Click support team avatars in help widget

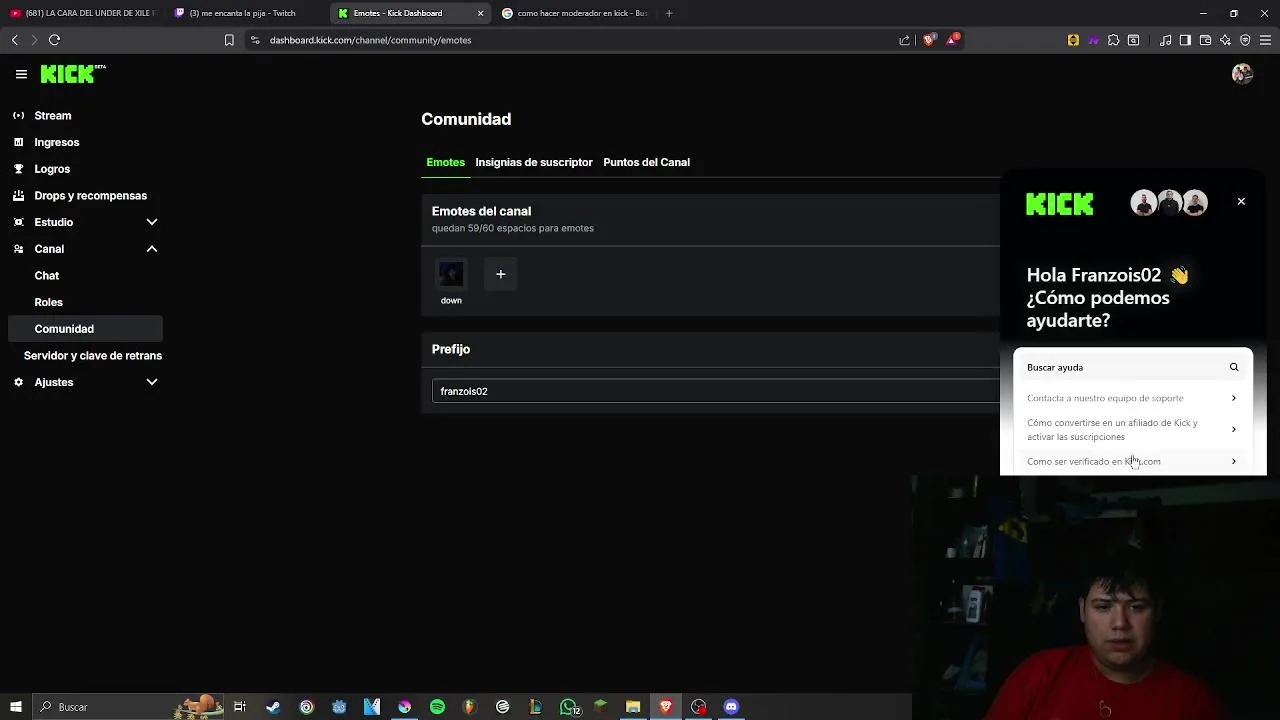[1169, 203]
